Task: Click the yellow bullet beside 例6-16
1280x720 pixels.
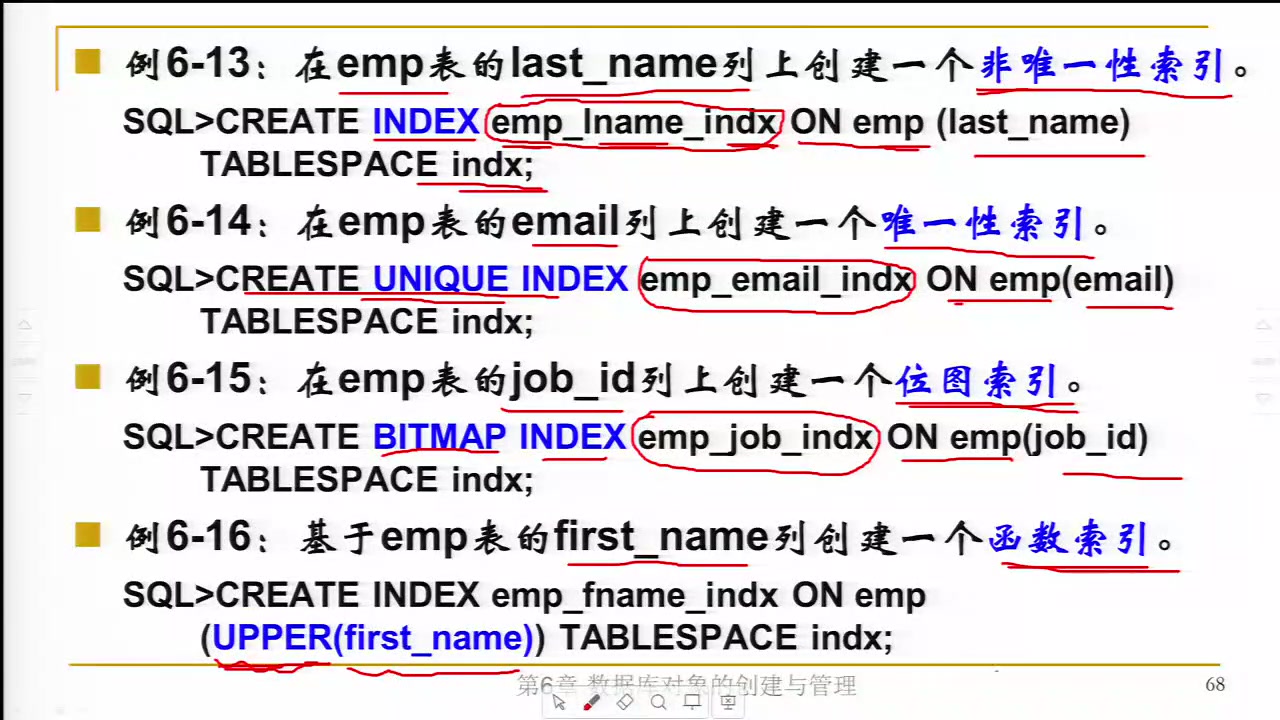Action: (x=88, y=536)
